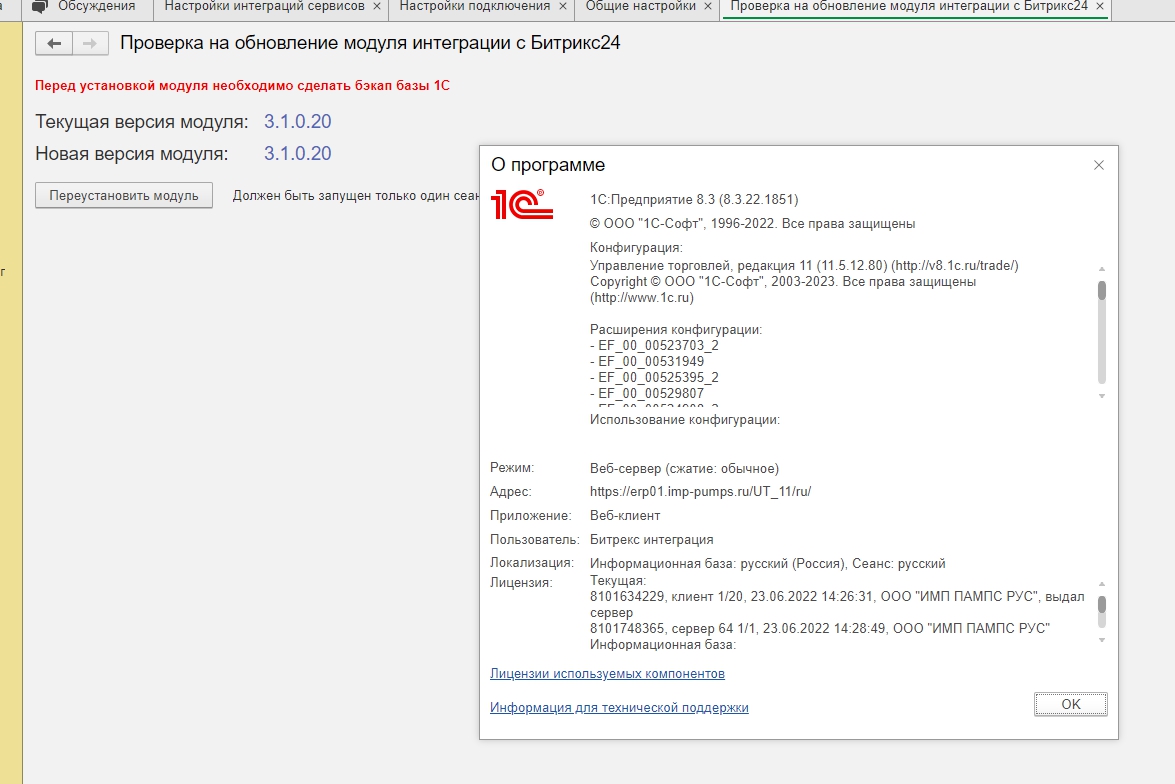Viewport: 1175px width, 784px height.
Task: Close the Общие настройки tab
Action: [707, 7]
